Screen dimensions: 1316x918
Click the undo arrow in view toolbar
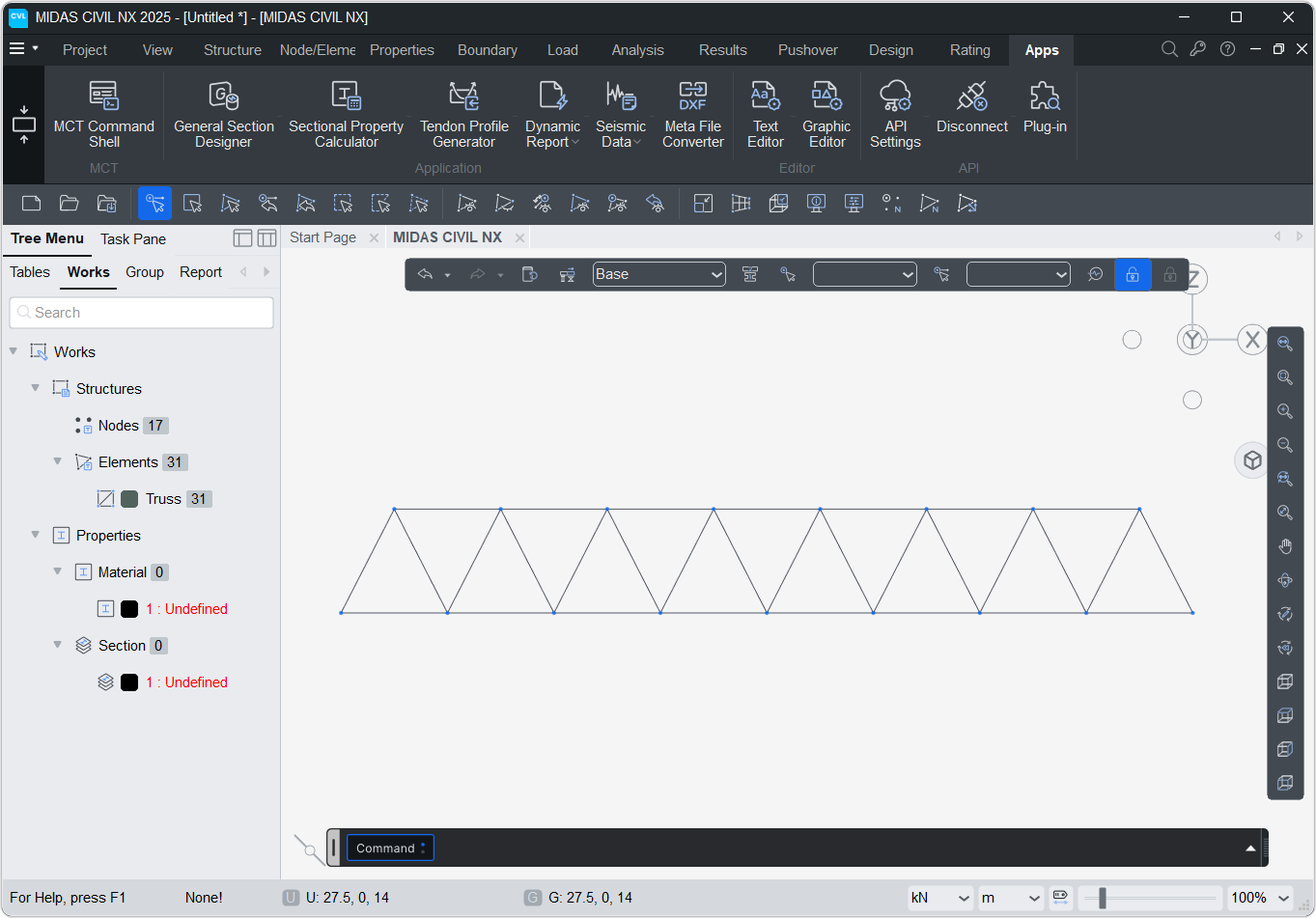(425, 274)
